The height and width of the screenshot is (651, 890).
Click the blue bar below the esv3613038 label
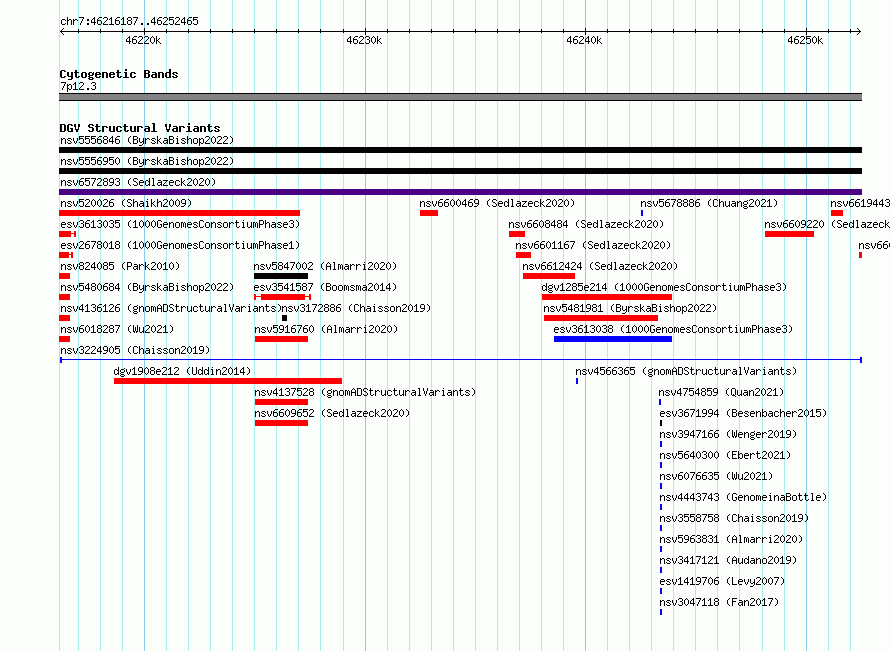point(613,339)
